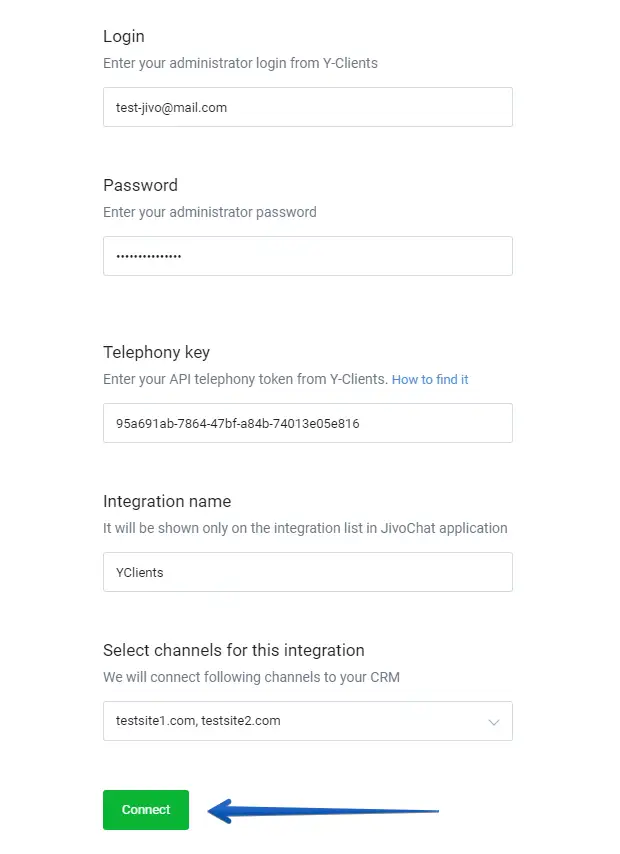
Task: Click the dropdown chevron in the channels selector
Action: (492, 721)
